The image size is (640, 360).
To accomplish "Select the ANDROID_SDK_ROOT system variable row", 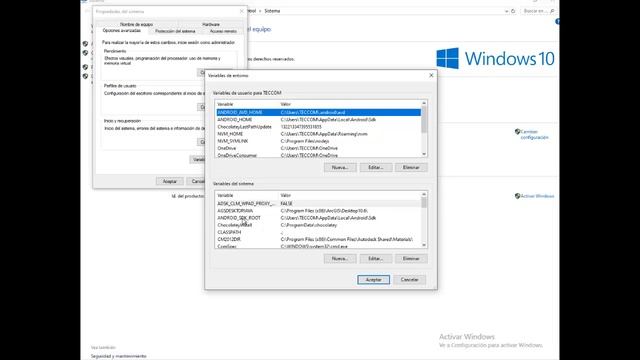I will pyautogui.click(x=318, y=218).
